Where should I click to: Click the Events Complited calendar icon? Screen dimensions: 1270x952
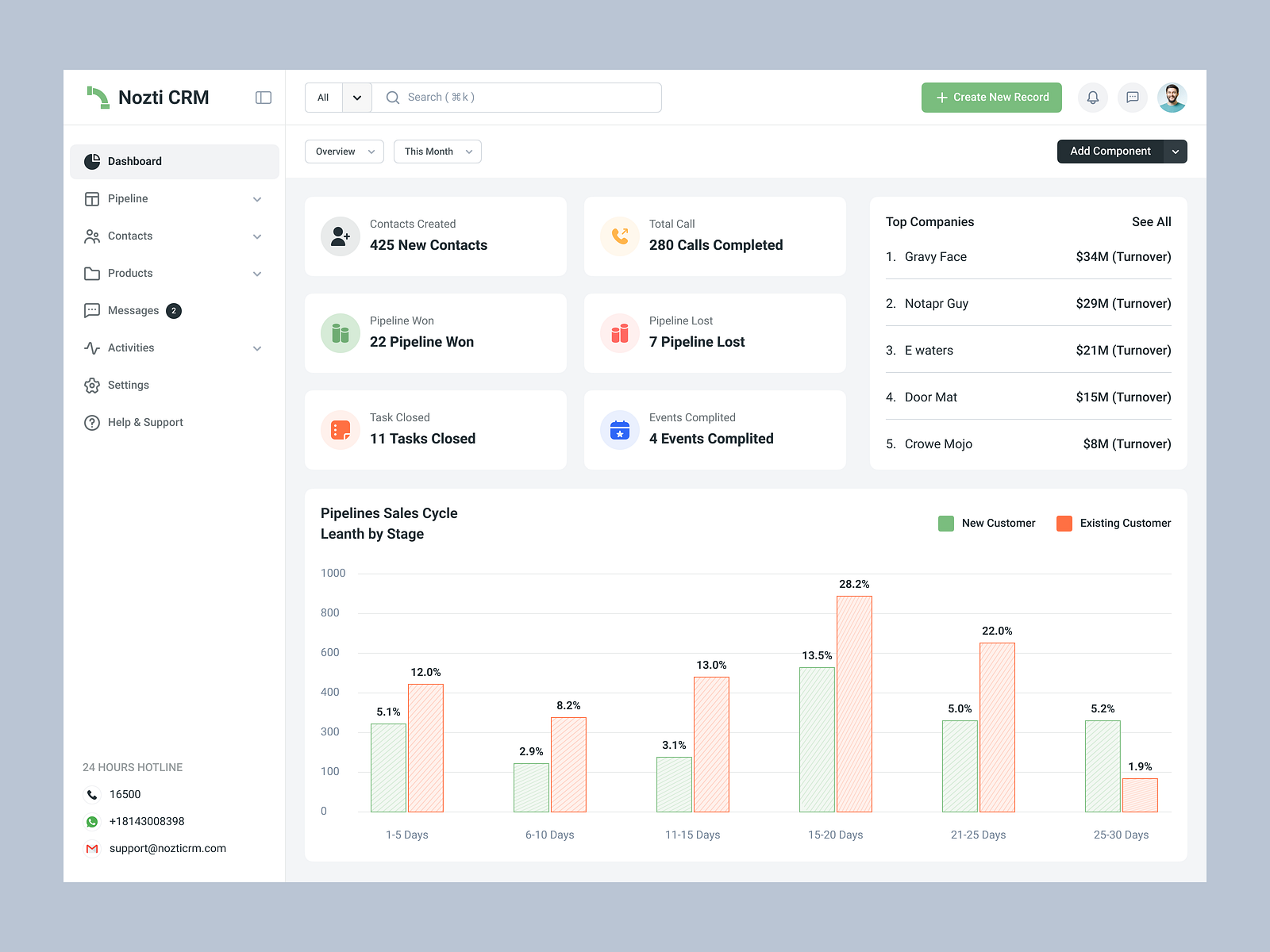[620, 430]
